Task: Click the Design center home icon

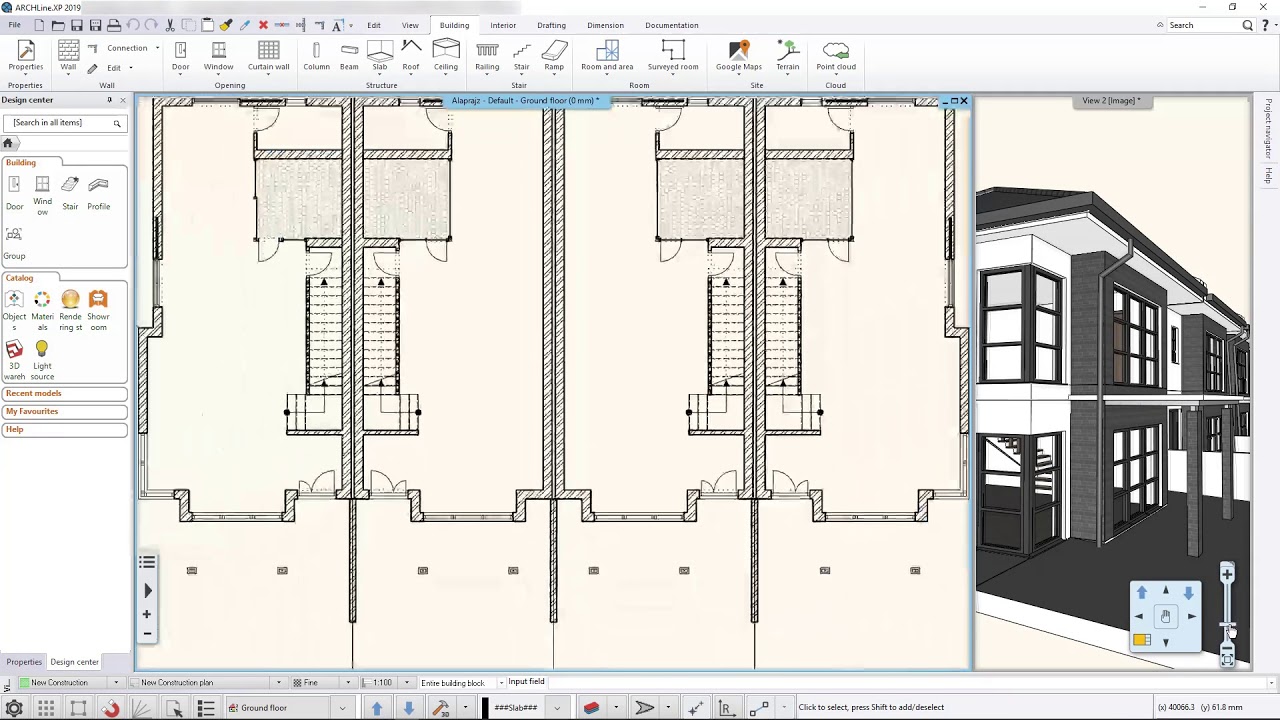Action: pyautogui.click(x=7, y=143)
